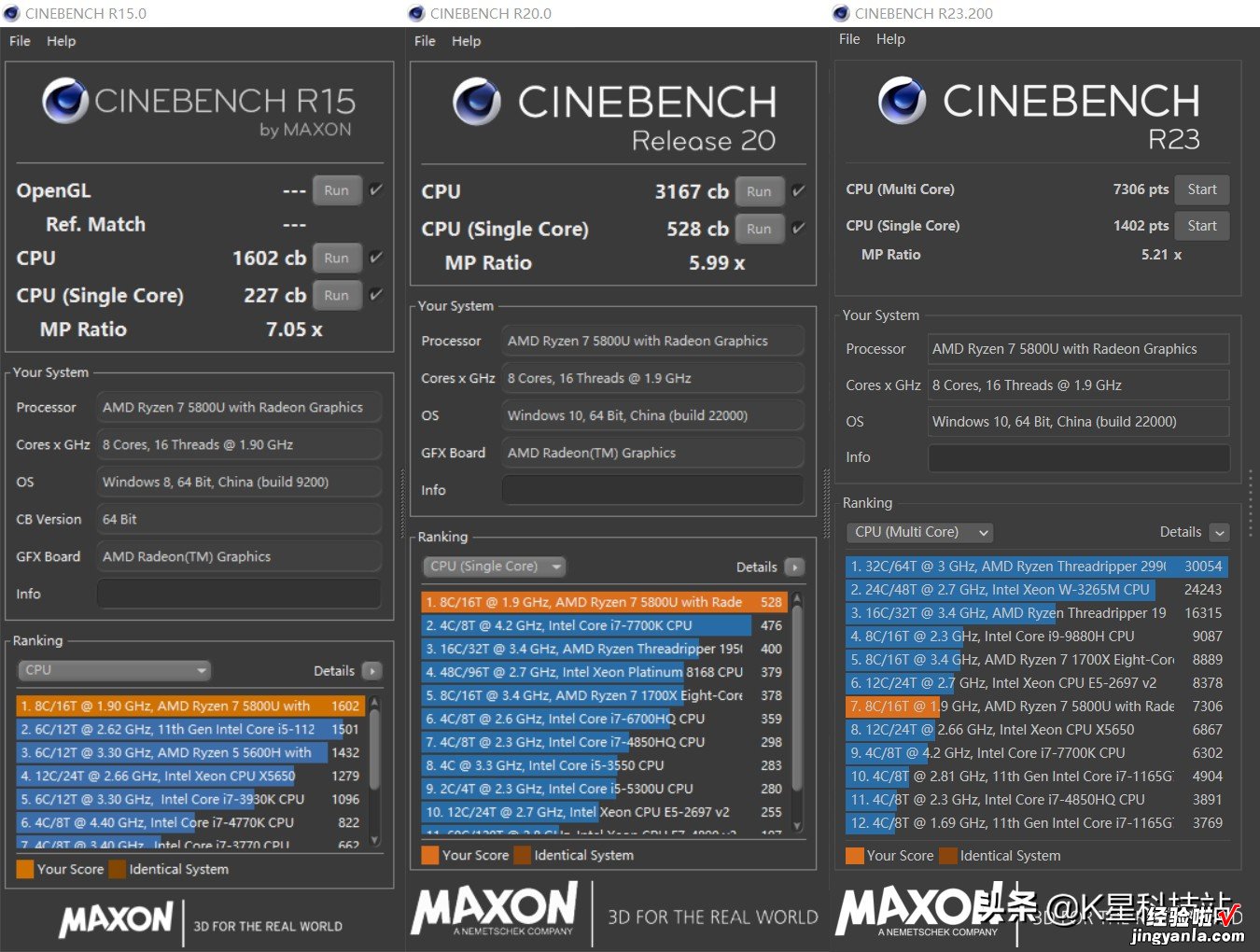Toggle the CPU checkbox in R20
Image resolution: width=1260 pixels, height=952 pixels.
799,190
